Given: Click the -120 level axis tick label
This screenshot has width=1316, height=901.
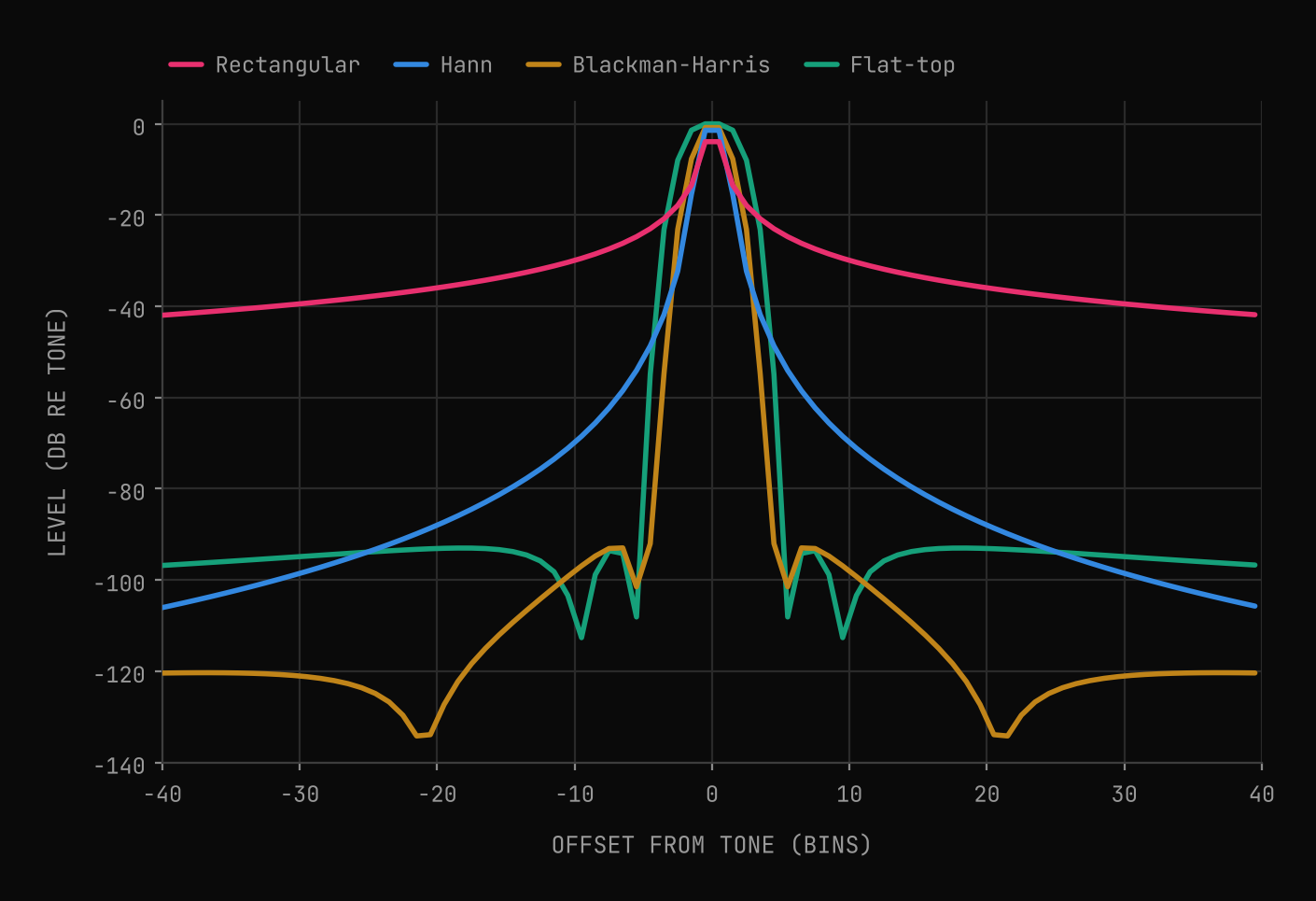Looking at the screenshot, I should pos(119,674).
